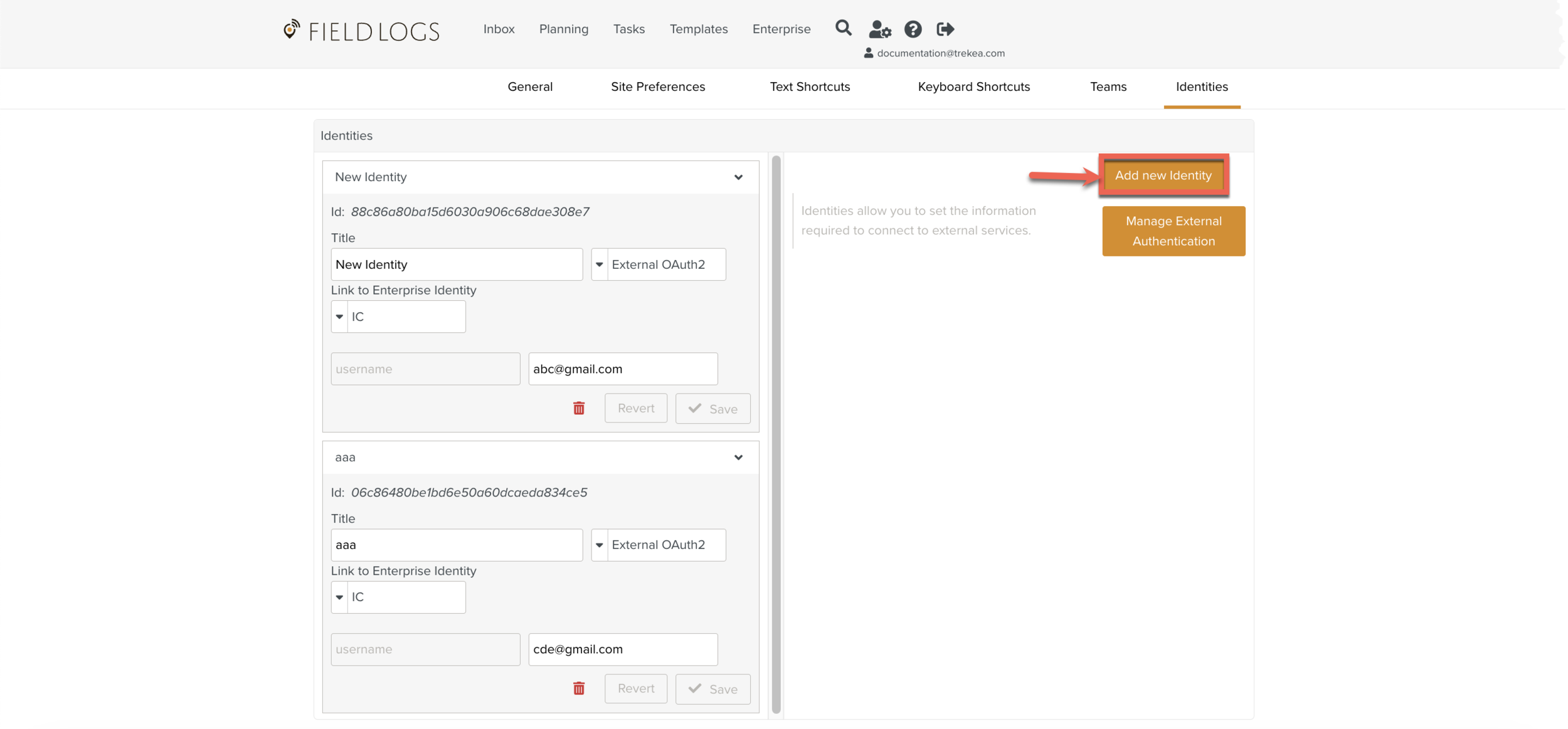
Task: Click the search magnifier icon
Action: (843, 28)
